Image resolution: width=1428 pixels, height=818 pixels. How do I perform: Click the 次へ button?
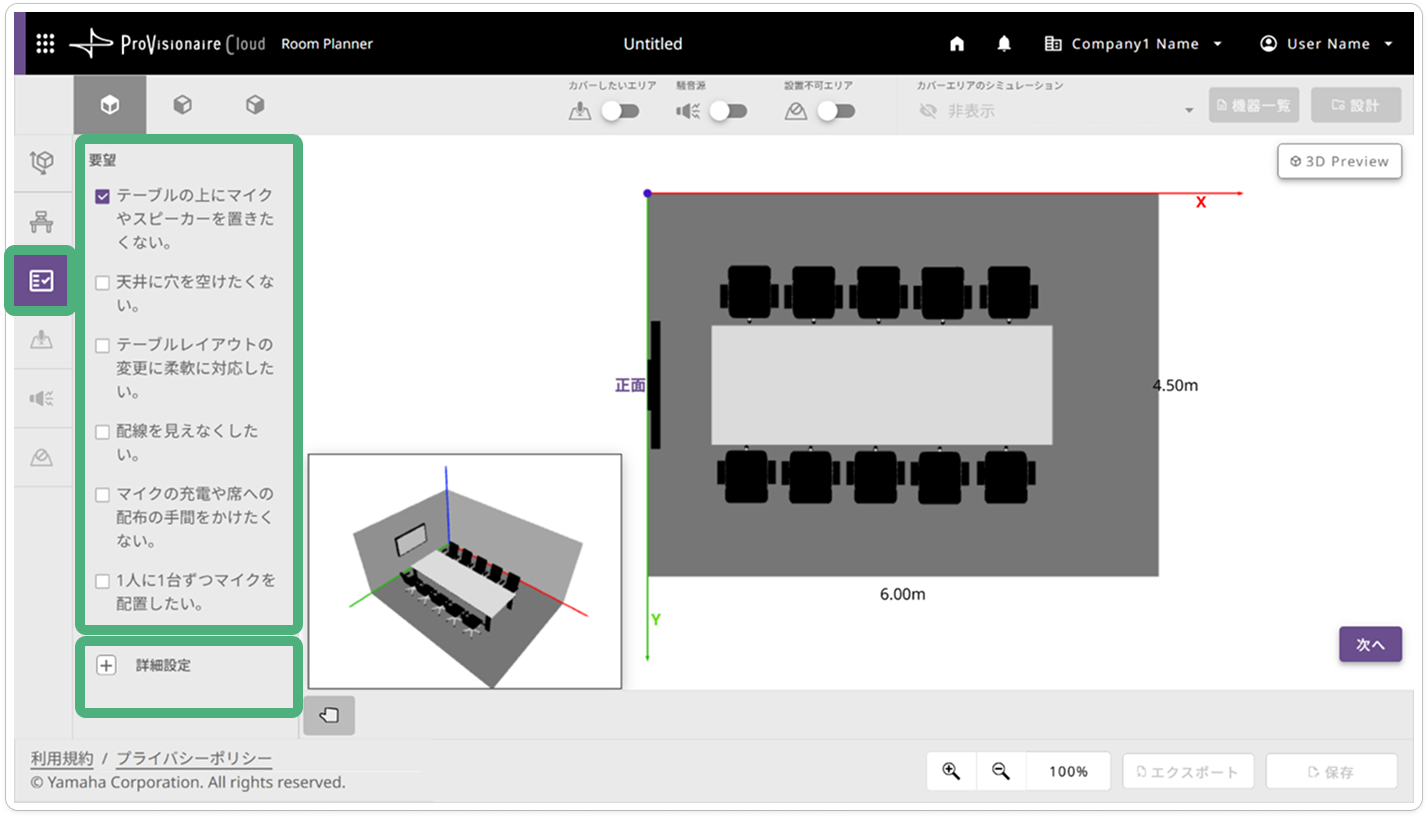(1370, 645)
